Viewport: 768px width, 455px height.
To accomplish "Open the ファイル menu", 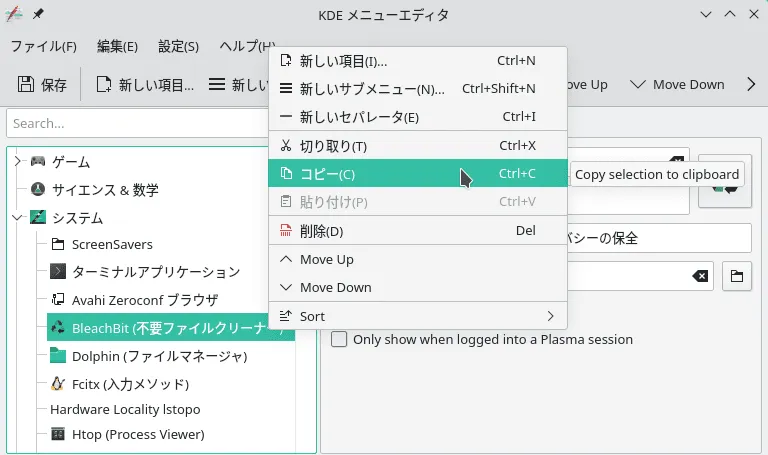I will [x=43, y=47].
